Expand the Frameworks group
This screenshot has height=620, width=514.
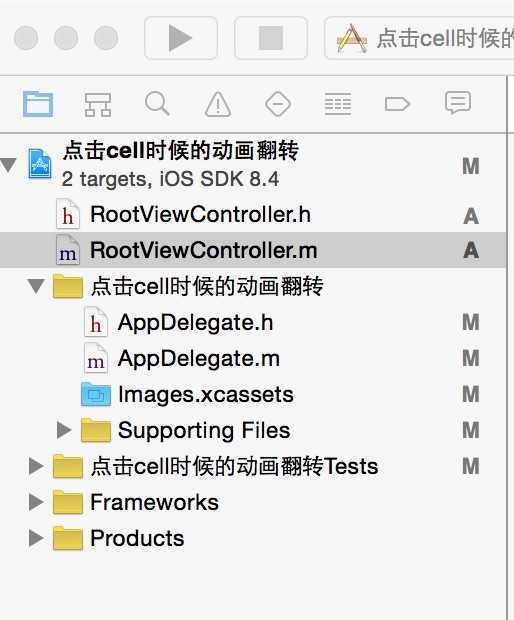tap(36, 502)
